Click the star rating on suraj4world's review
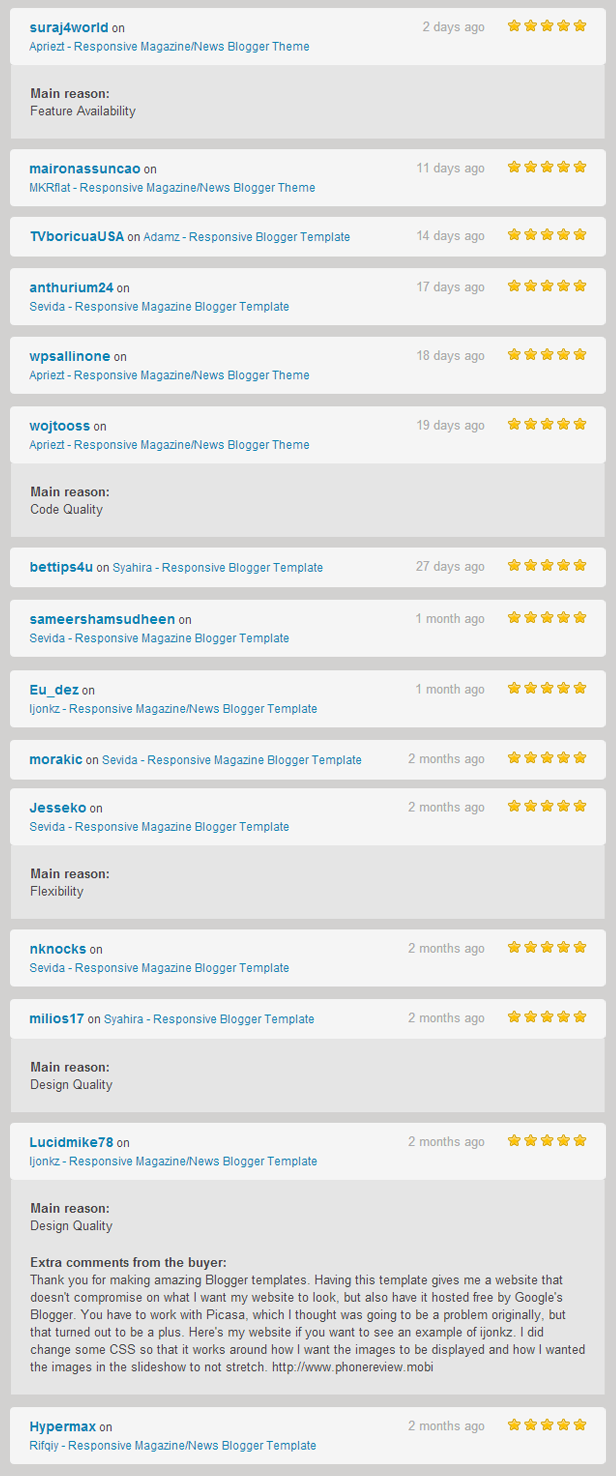 click(546, 26)
